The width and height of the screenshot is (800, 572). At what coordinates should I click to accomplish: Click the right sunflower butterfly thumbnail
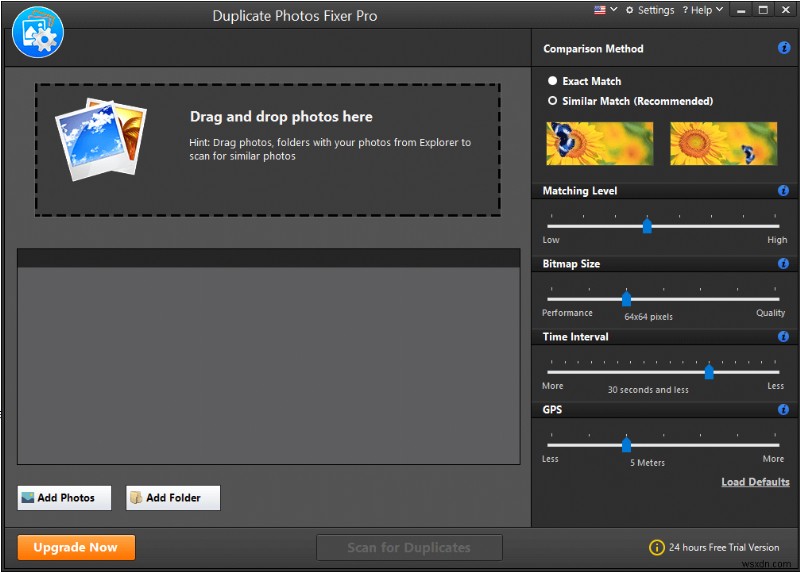723,143
